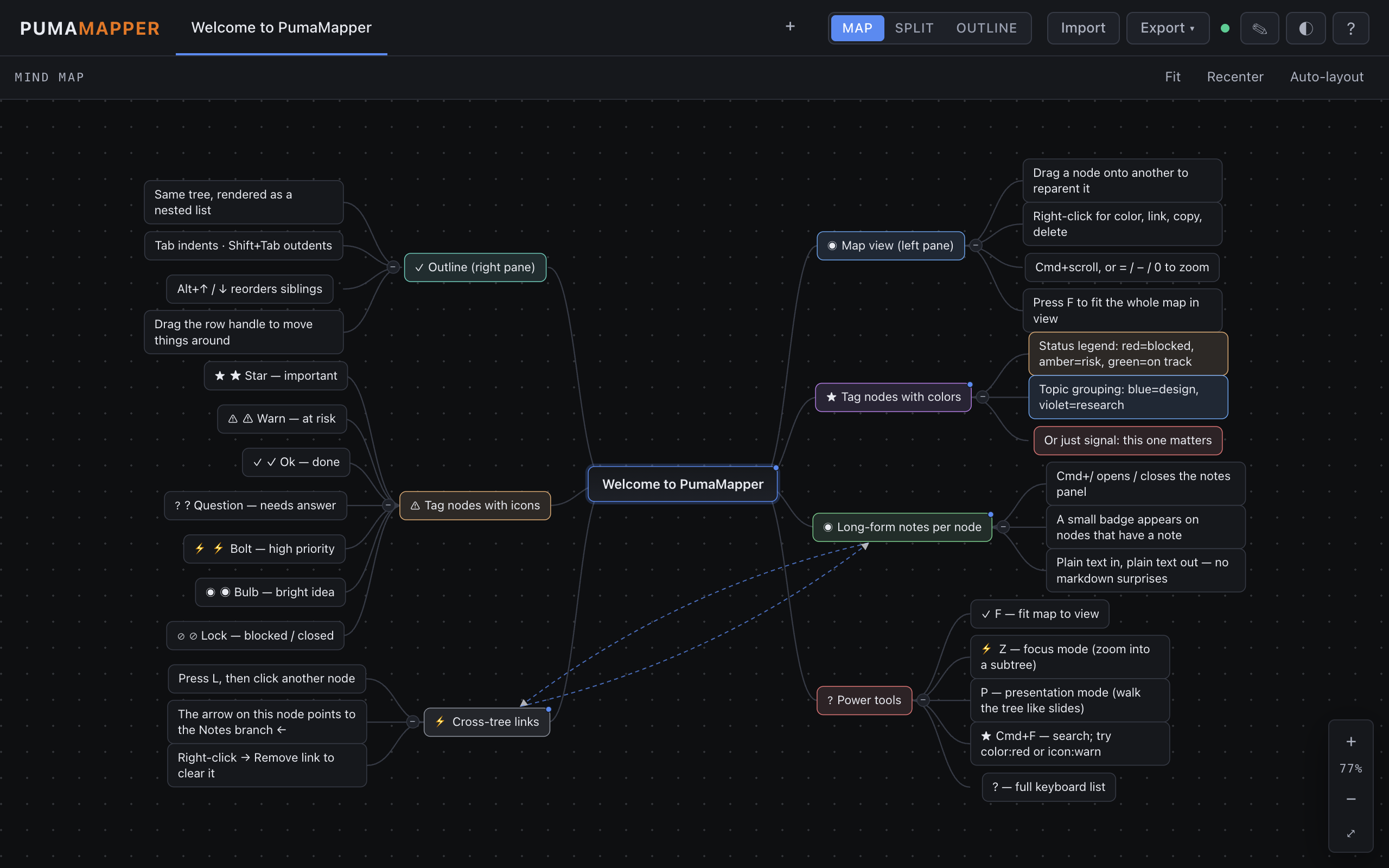
Task: Select the Warn — at risk node
Action: 282,418
